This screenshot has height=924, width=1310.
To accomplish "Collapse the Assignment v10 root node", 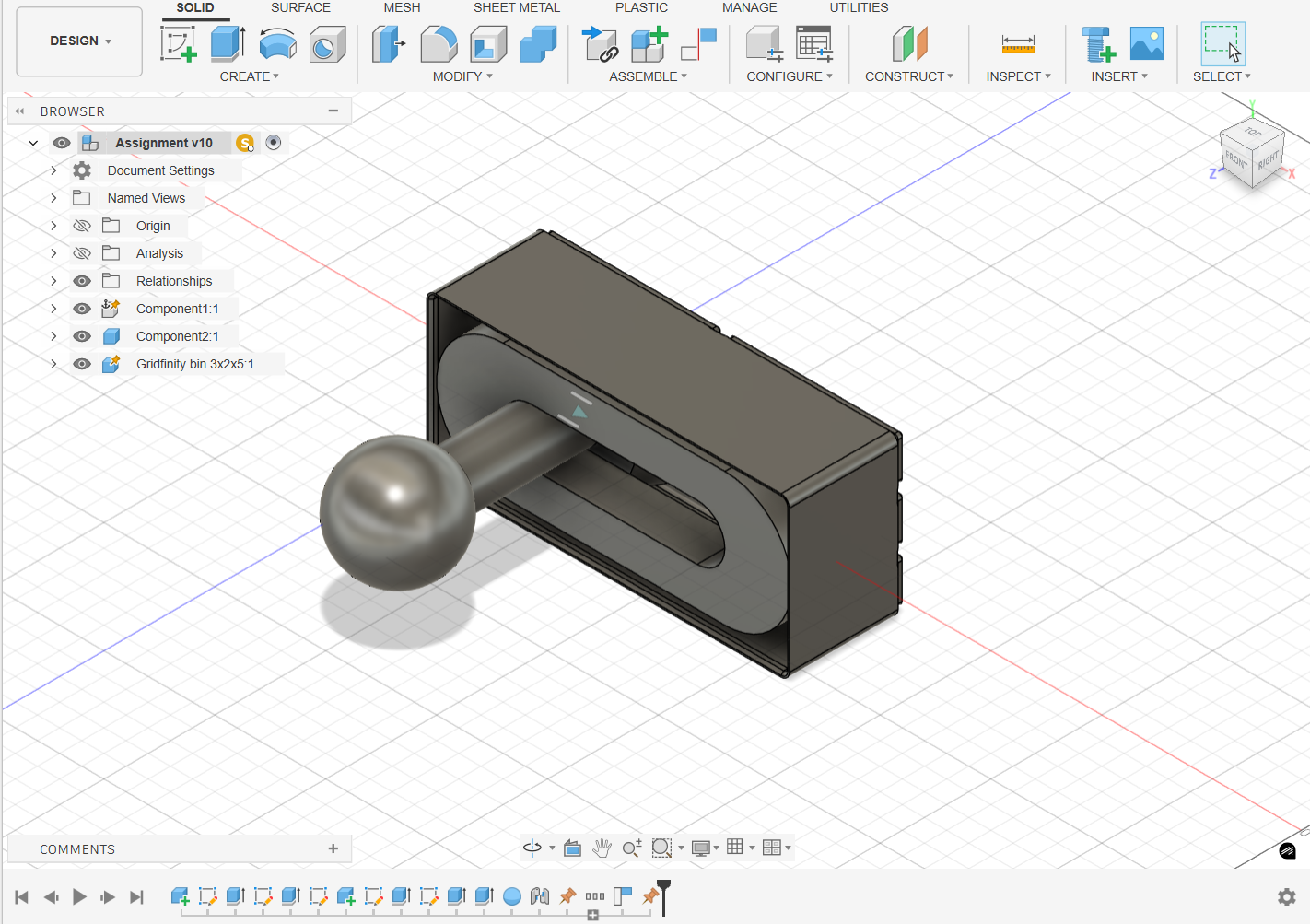I will [33, 143].
